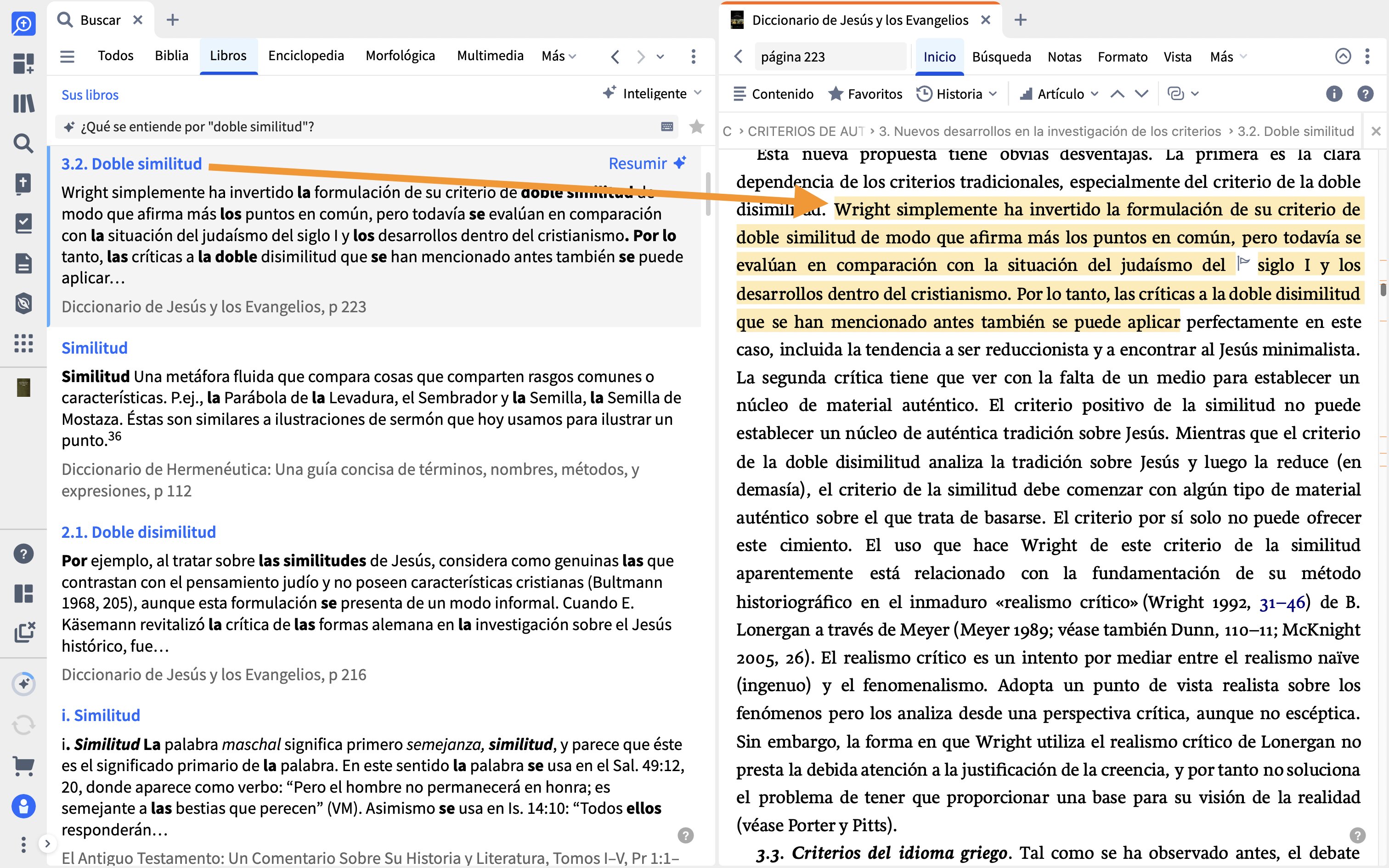This screenshot has width=1389, height=868.
Task: Collapse the book toolbar with the circled arrow
Action: pyautogui.click(x=1343, y=56)
